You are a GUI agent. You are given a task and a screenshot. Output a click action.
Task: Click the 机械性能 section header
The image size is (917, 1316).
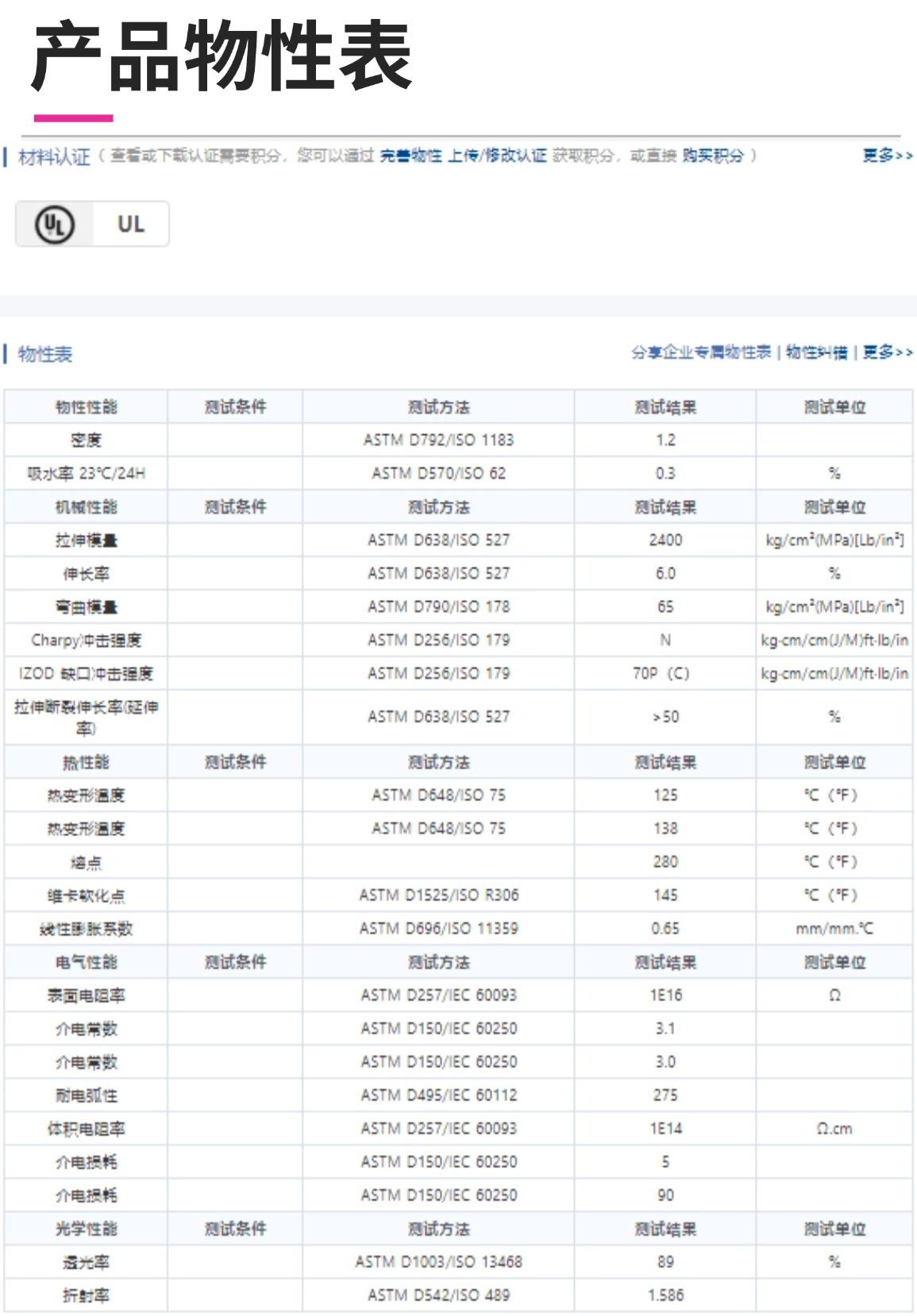click(x=86, y=506)
